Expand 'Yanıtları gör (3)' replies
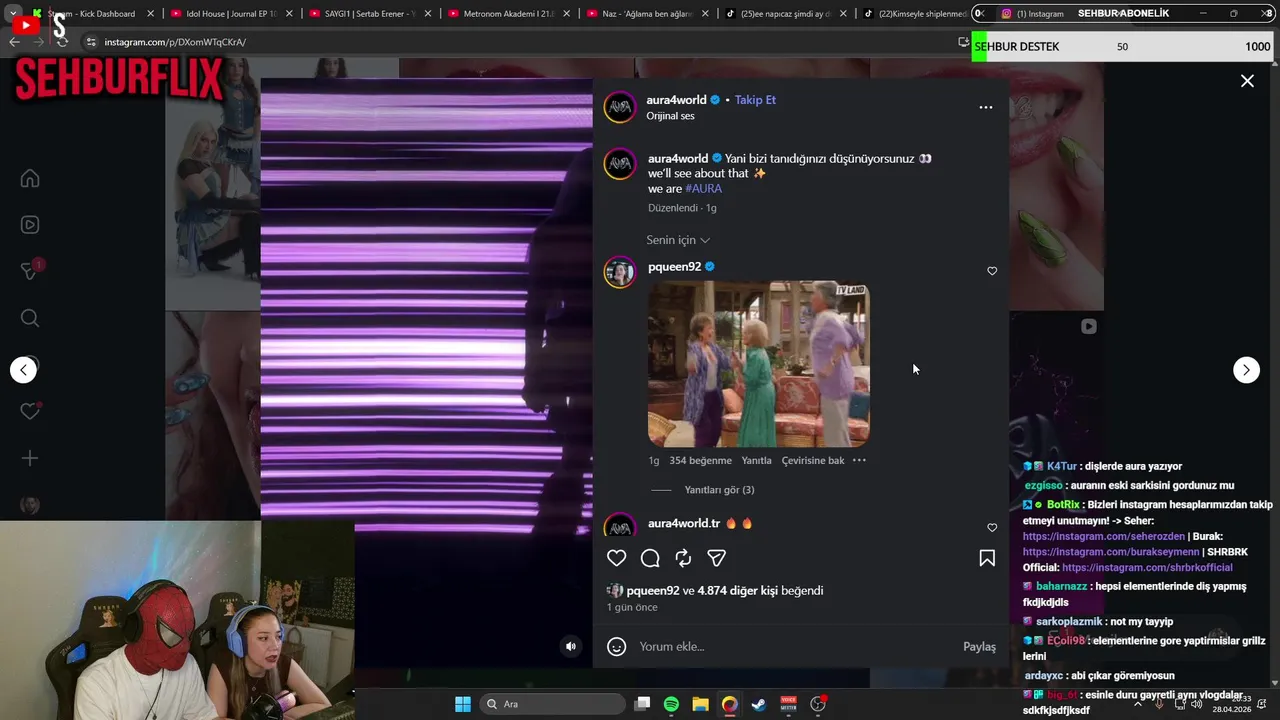The image size is (1280, 720). click(x=719, y=490)
